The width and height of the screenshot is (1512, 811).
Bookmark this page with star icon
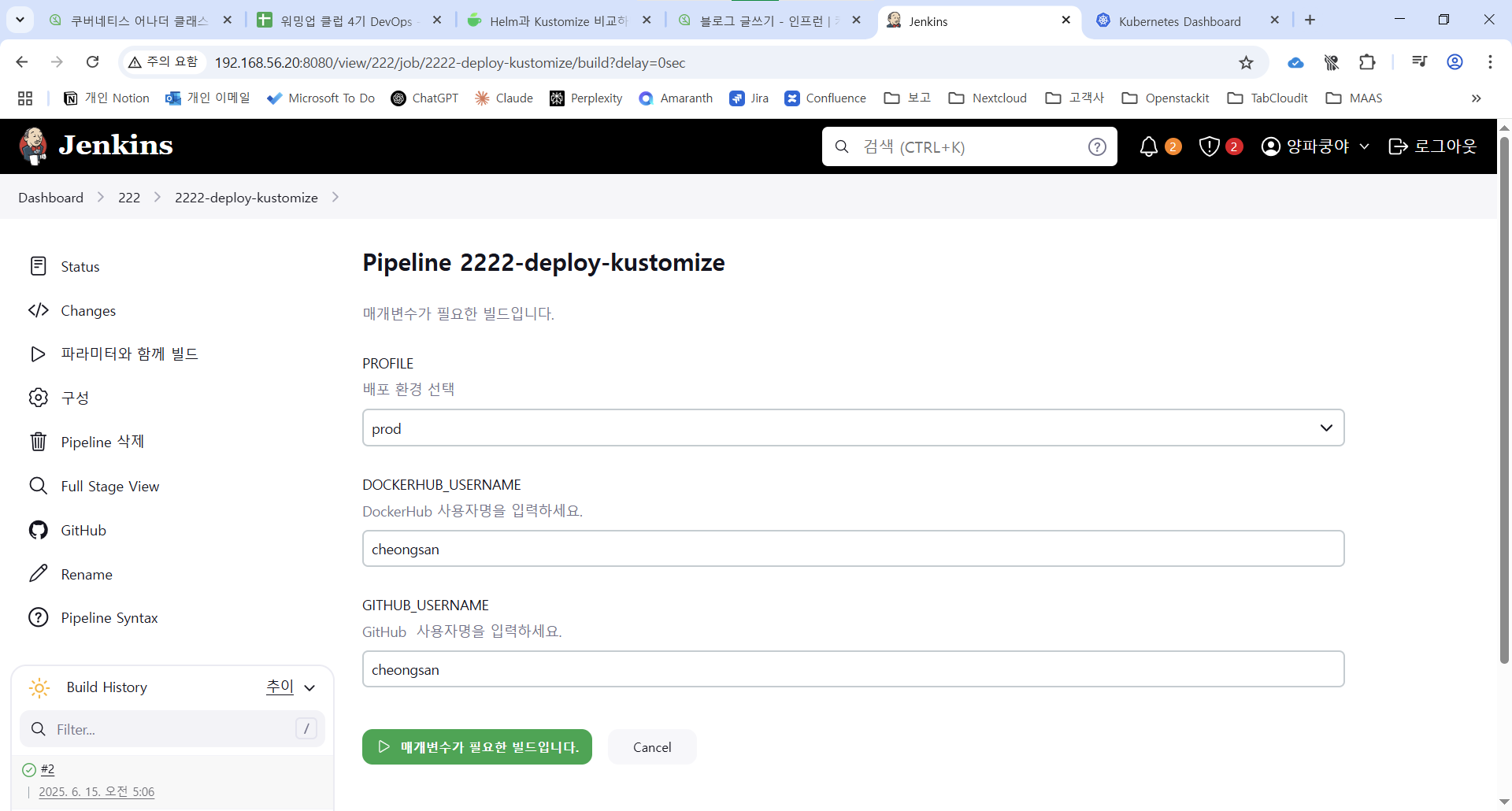click(x=1246, y=63)
